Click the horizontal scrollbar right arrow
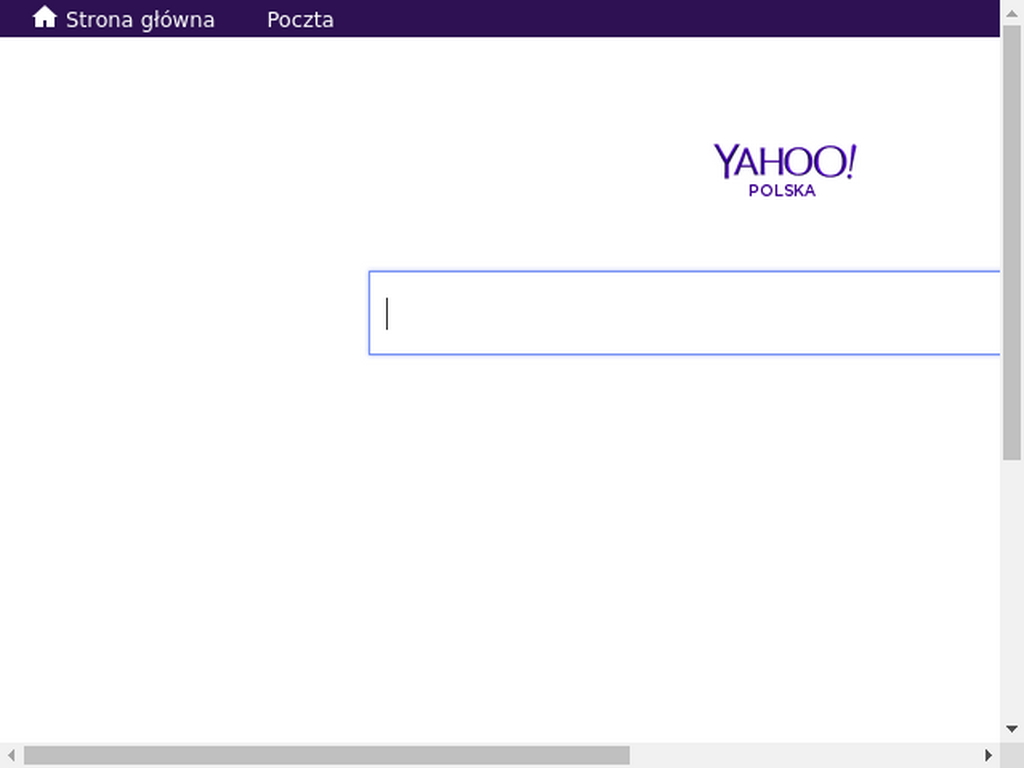Viewport: 1024px width, 768px height. pos(988,756)
